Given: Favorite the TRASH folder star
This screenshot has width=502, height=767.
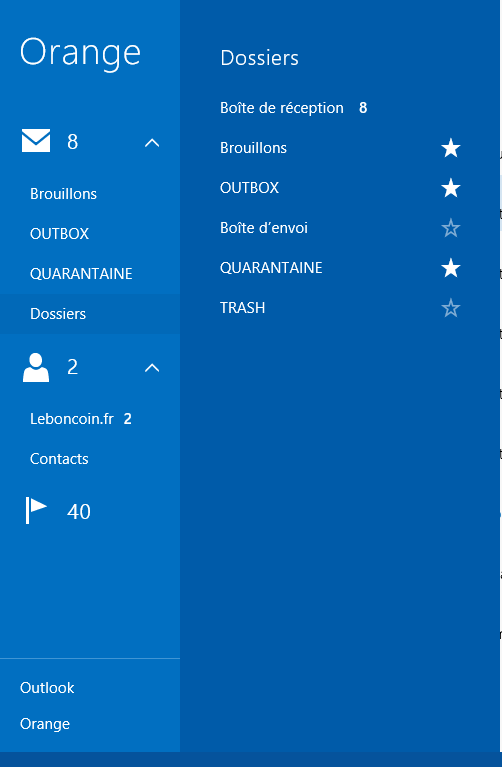Looking at the screenshot, I should (x=451, y=308).
